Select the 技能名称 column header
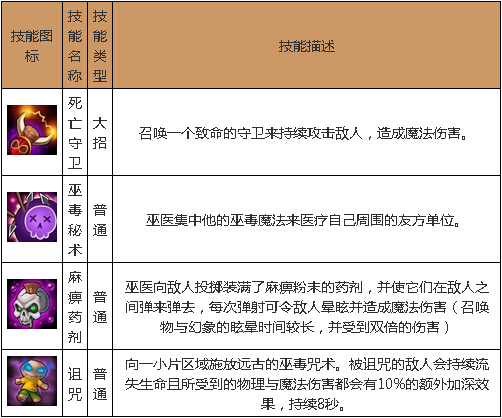502x418 pixels. [75, 46]
